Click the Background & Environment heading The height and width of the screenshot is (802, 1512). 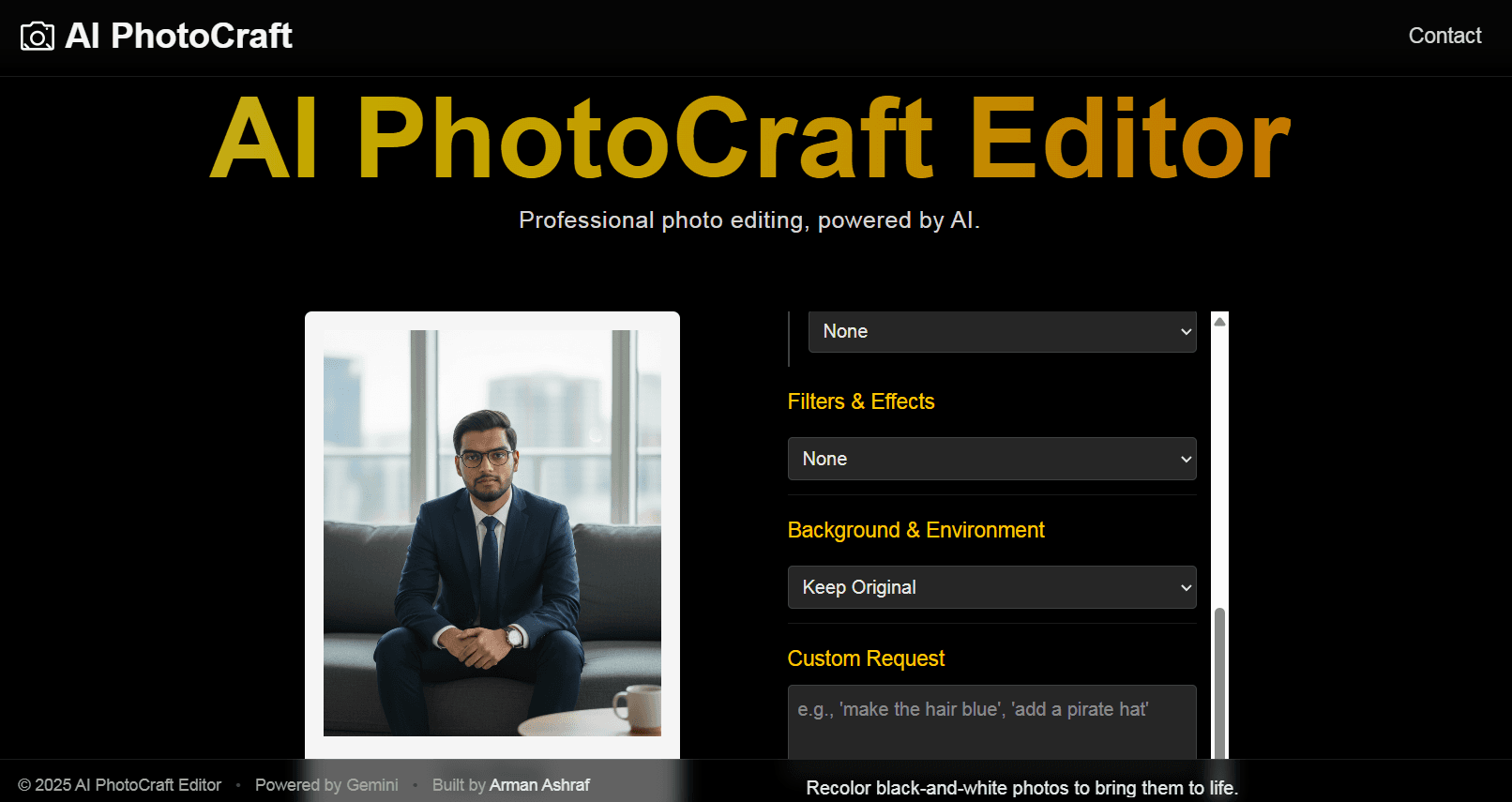pos(915,530)
